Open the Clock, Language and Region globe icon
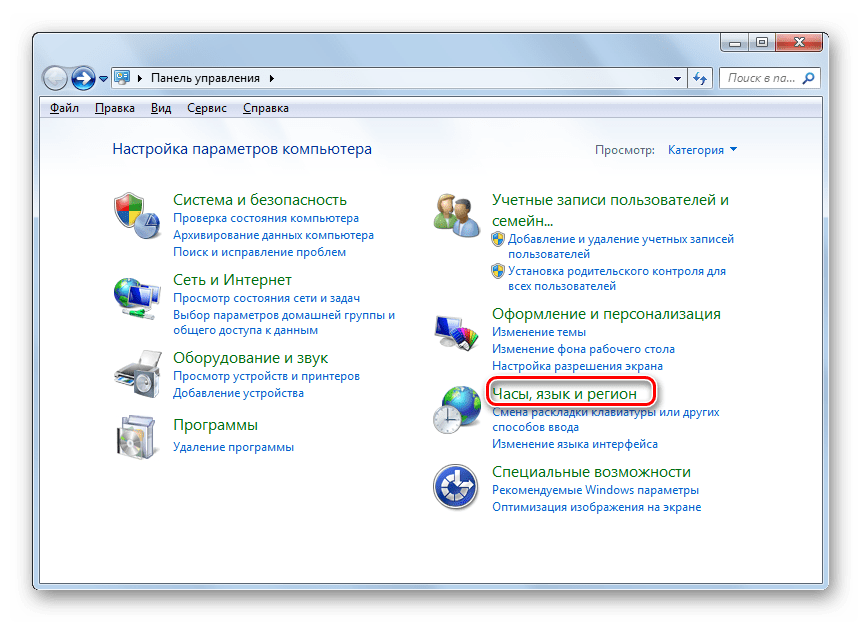This screenshot has width=862, height=623. click(x=456, y=410)
